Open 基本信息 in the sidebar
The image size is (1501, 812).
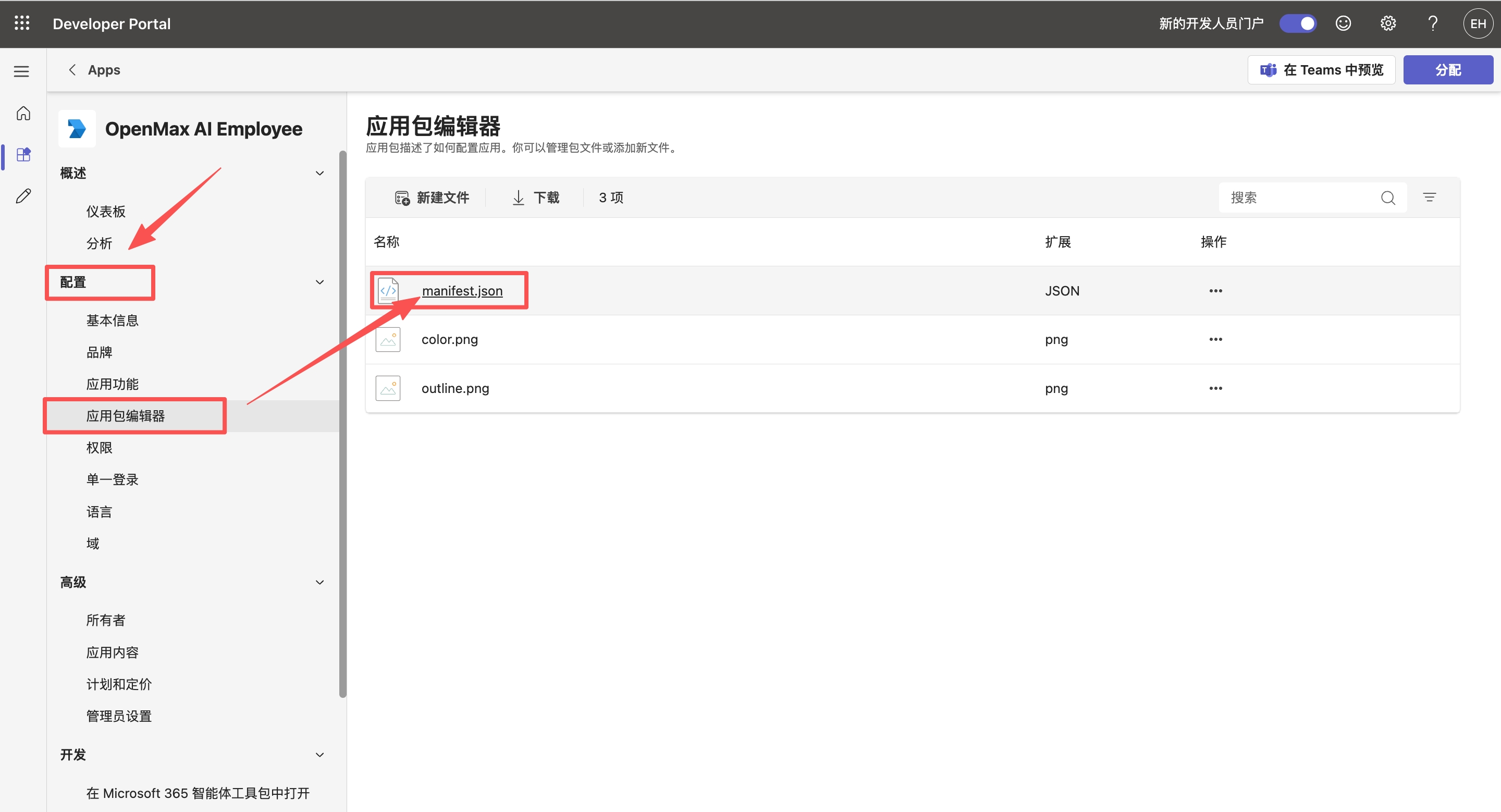[112, 321]
